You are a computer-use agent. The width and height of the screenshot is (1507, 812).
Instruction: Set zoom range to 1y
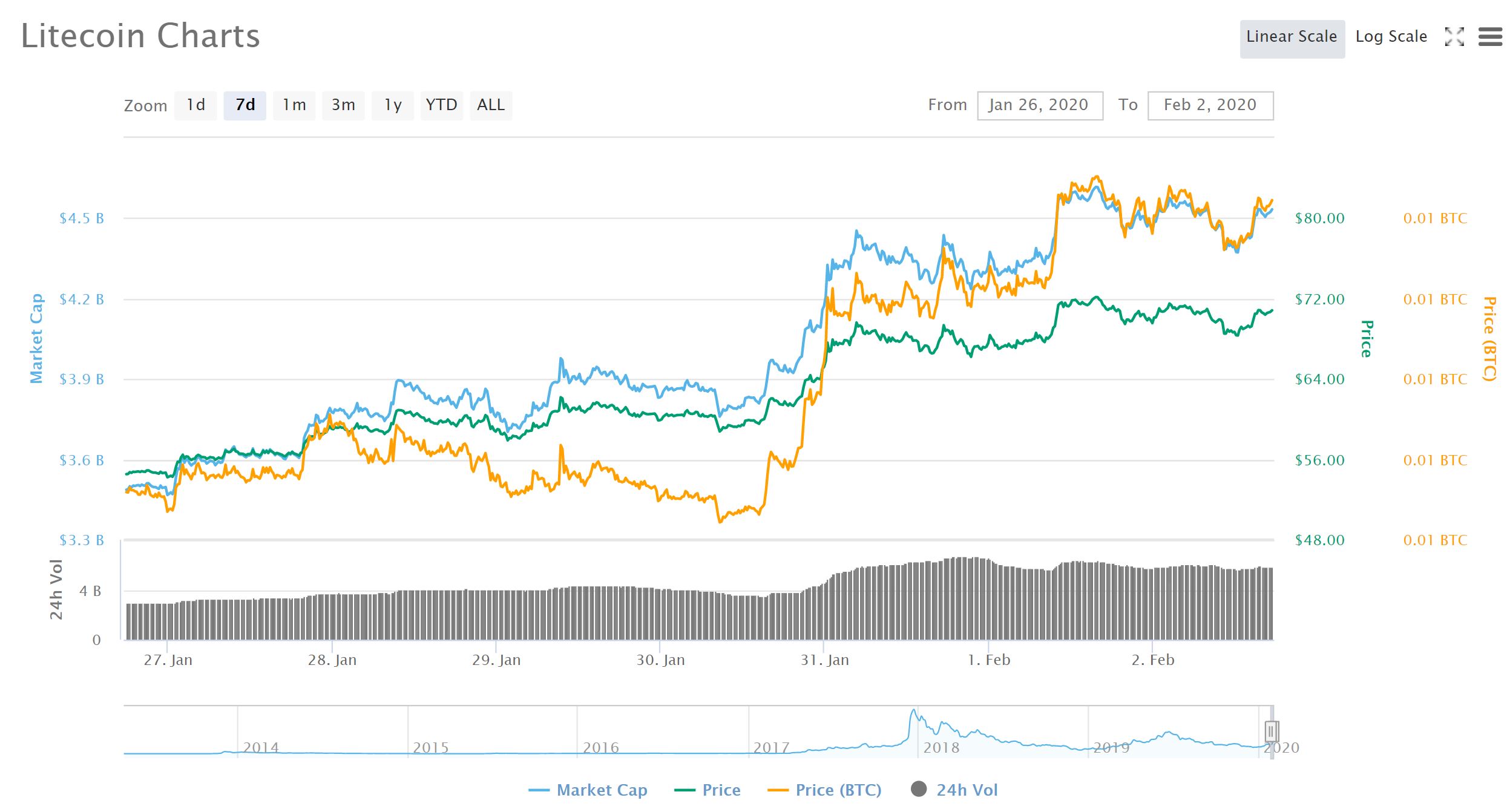[x=393, y=105]
